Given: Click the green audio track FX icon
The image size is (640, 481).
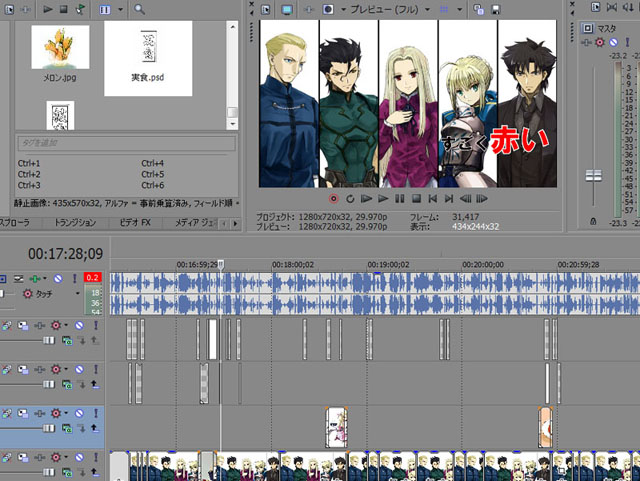Looking at the screenshot, I should tap(35, 278).
